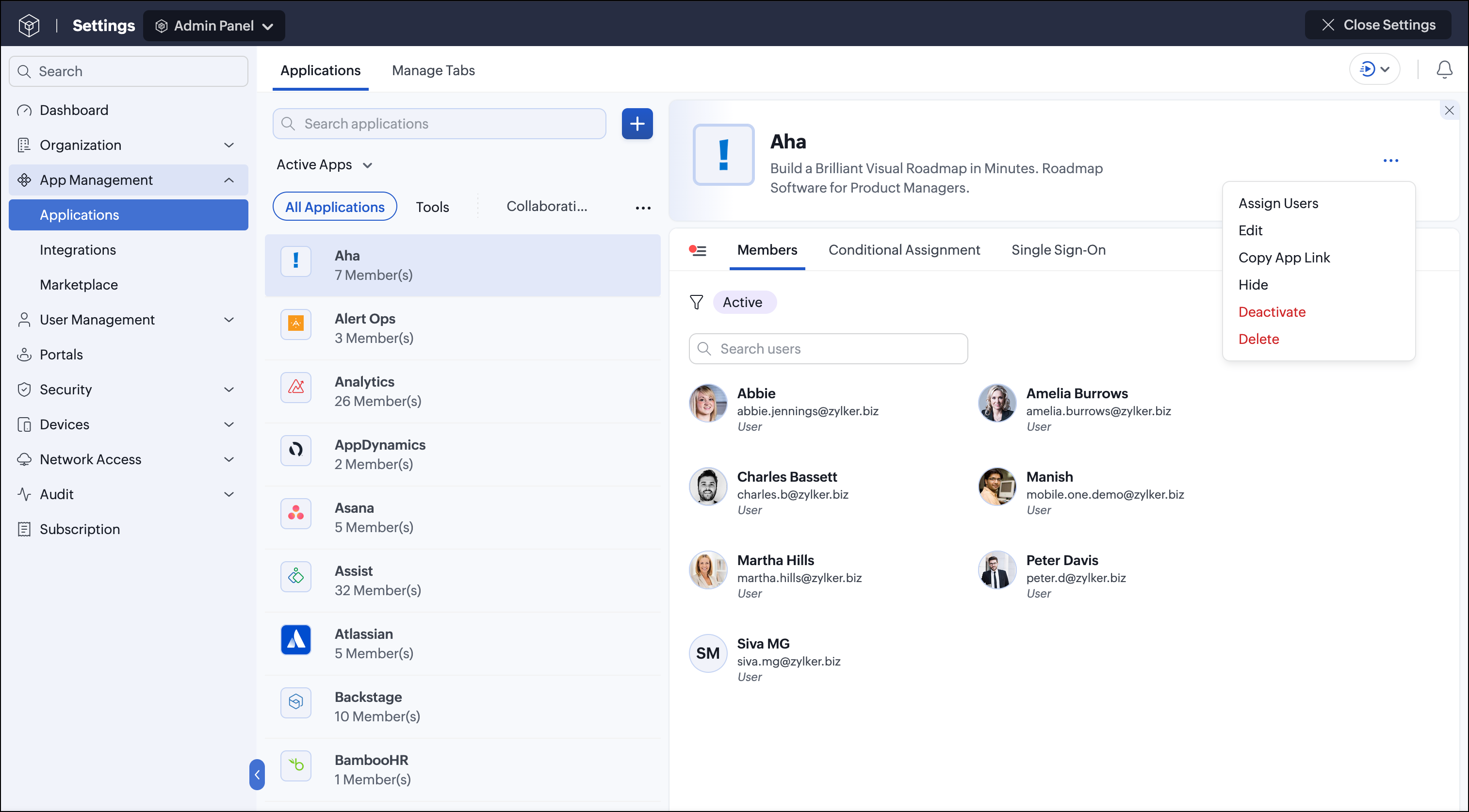The height and width of the screenshot is (812, 1469).
Task: Click the Search applications field
Action: pyautogui.click(x=439, y=124)
